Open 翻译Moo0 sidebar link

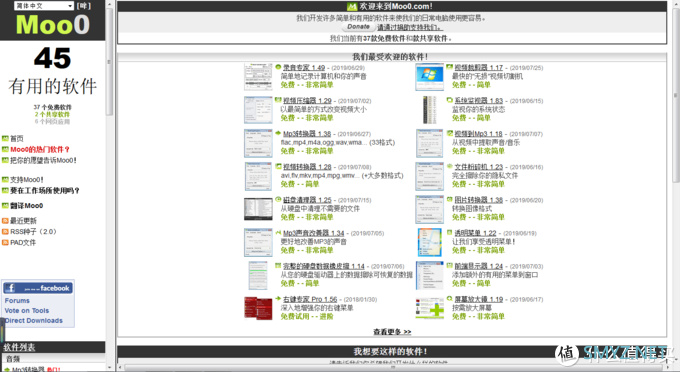pyautogui.click(x=26, y=206)
